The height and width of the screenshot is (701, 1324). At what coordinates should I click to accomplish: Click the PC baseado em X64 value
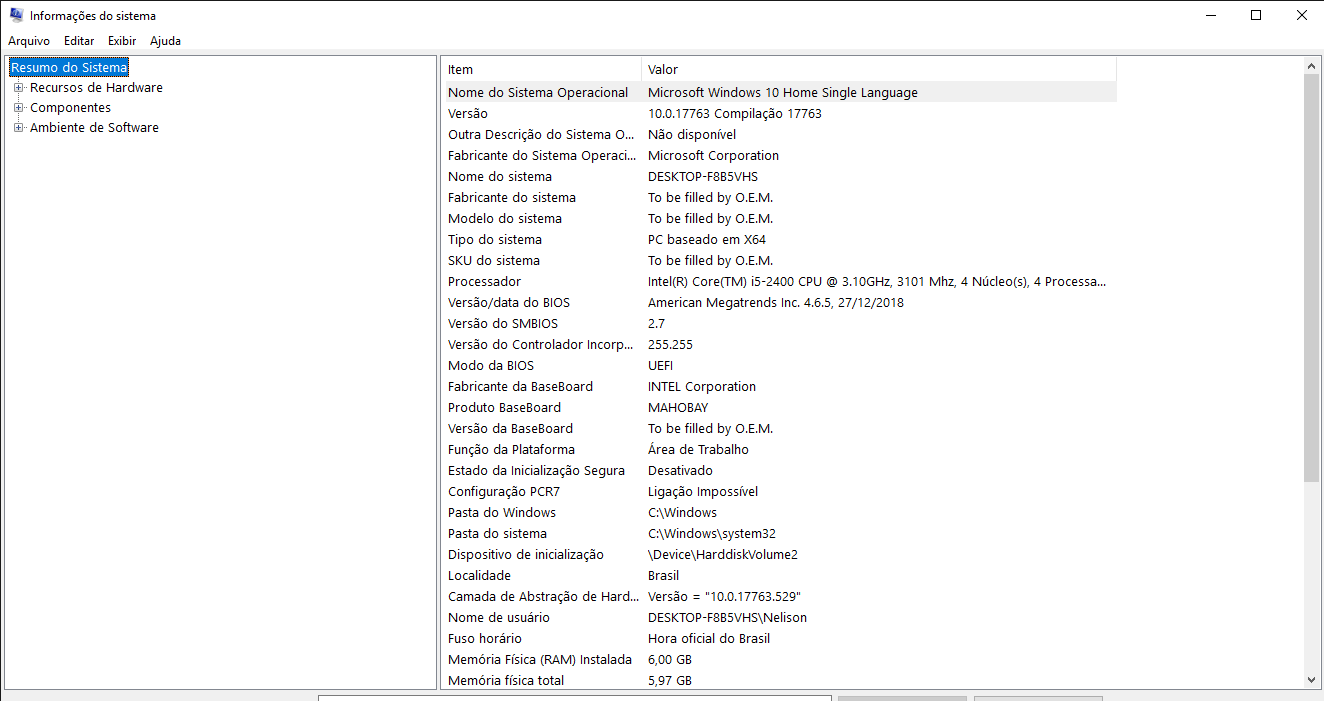coord(707,239)
